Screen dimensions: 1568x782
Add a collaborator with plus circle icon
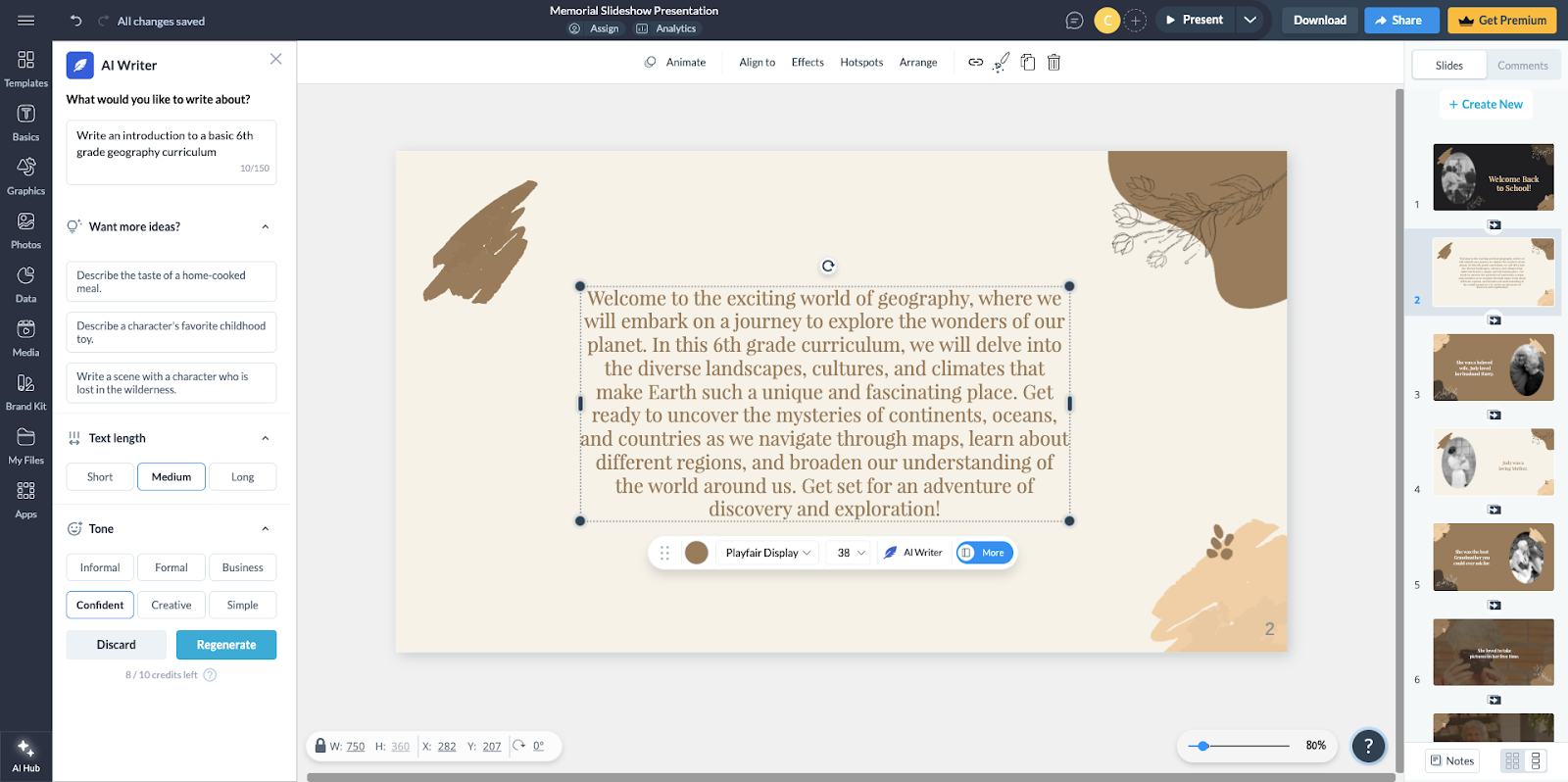[x=1135, y=21]
